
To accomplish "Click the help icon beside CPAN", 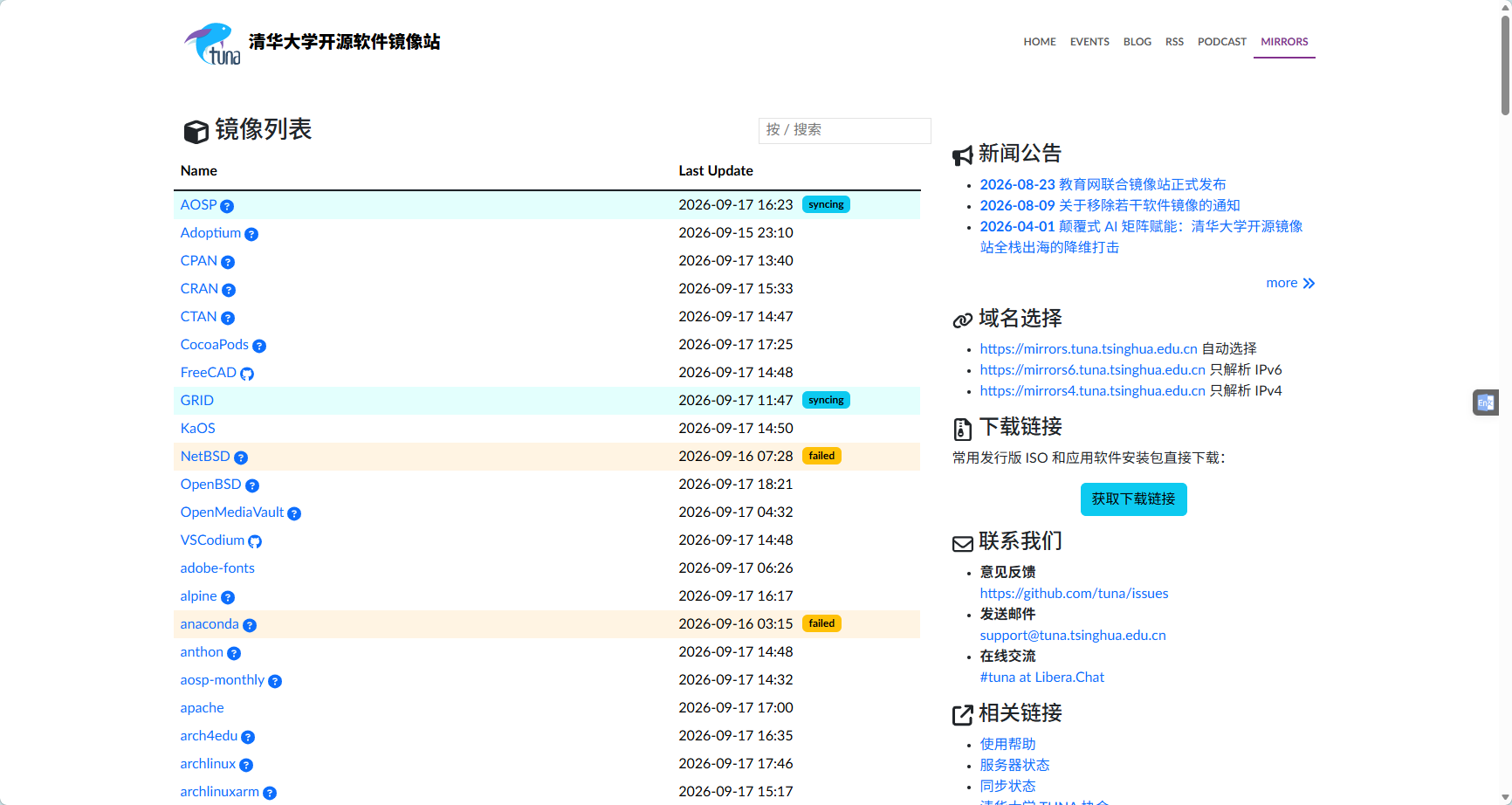I will click(228, 262).
